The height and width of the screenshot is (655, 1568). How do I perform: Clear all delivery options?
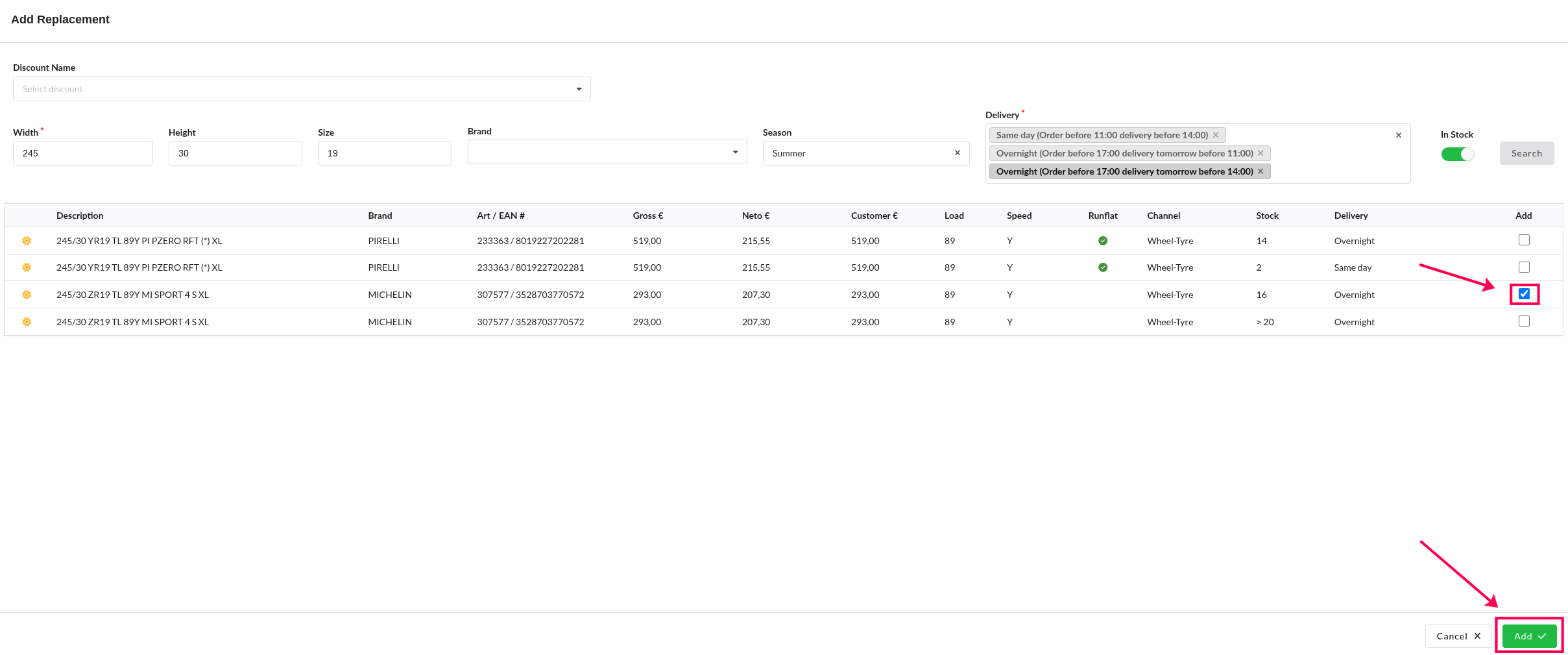[x=1398, y=135]
